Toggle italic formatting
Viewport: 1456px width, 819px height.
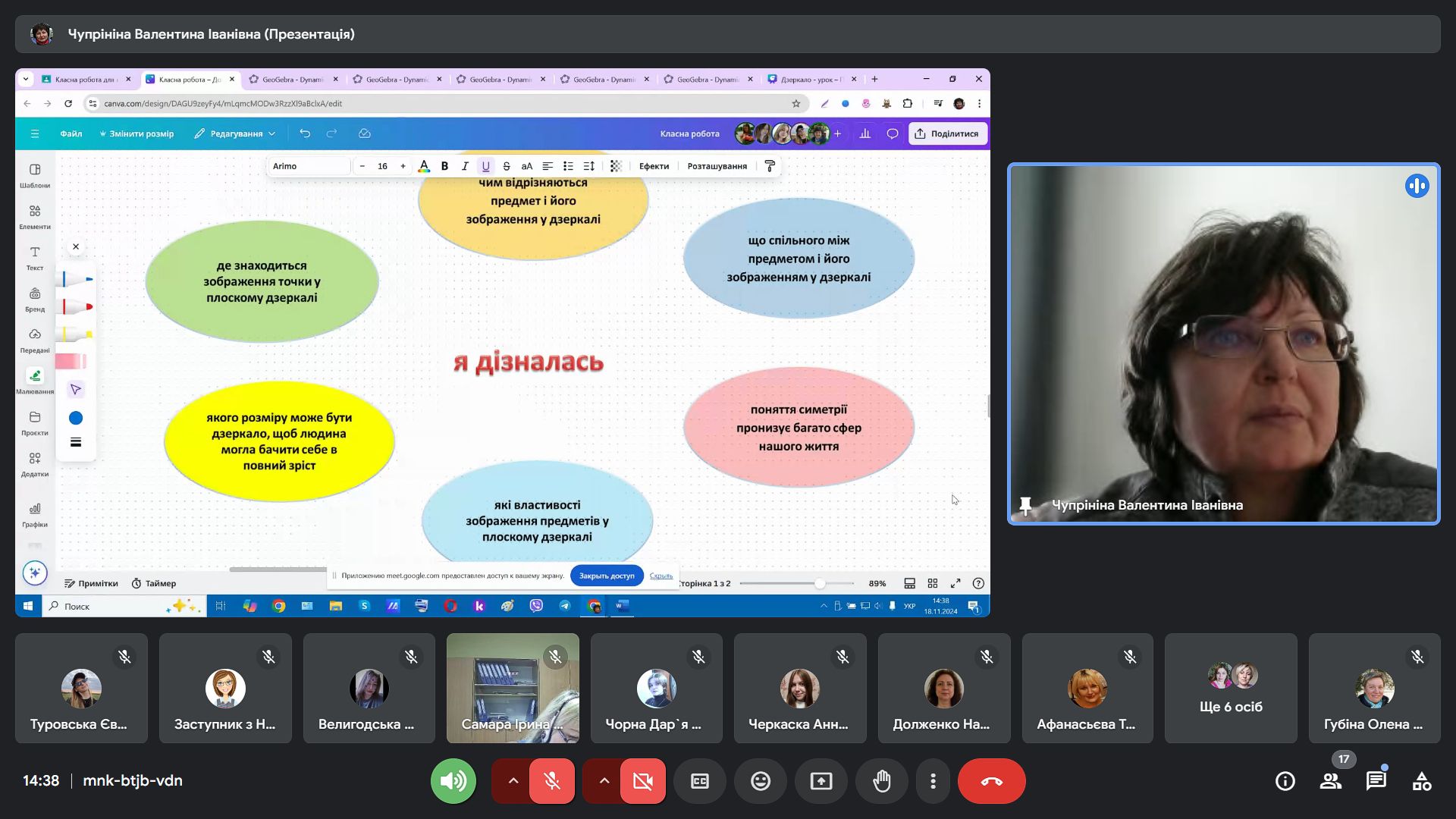(465, 166)
